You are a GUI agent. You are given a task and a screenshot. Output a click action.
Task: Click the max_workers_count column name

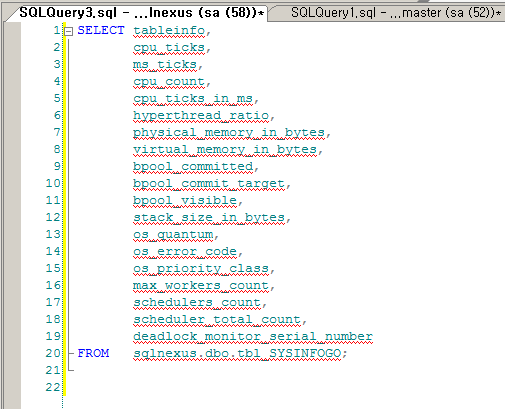pos(201,286)
